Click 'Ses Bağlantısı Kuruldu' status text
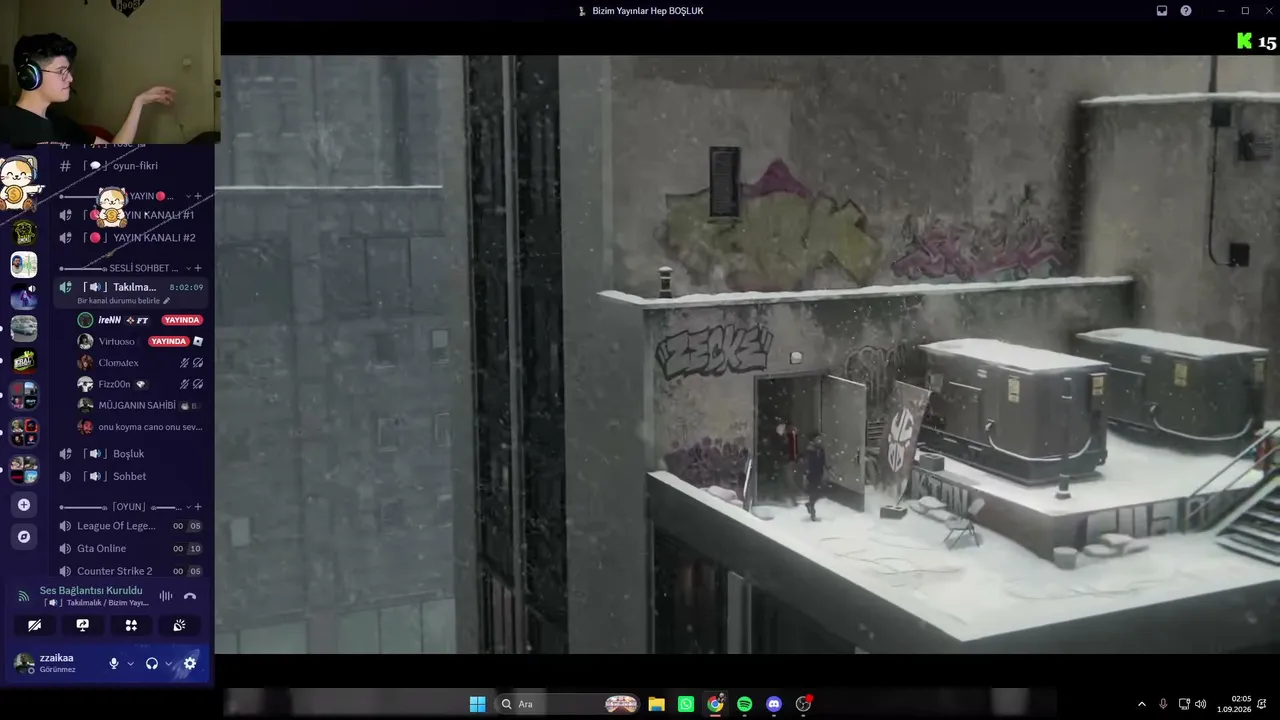 tap(91, 591)
